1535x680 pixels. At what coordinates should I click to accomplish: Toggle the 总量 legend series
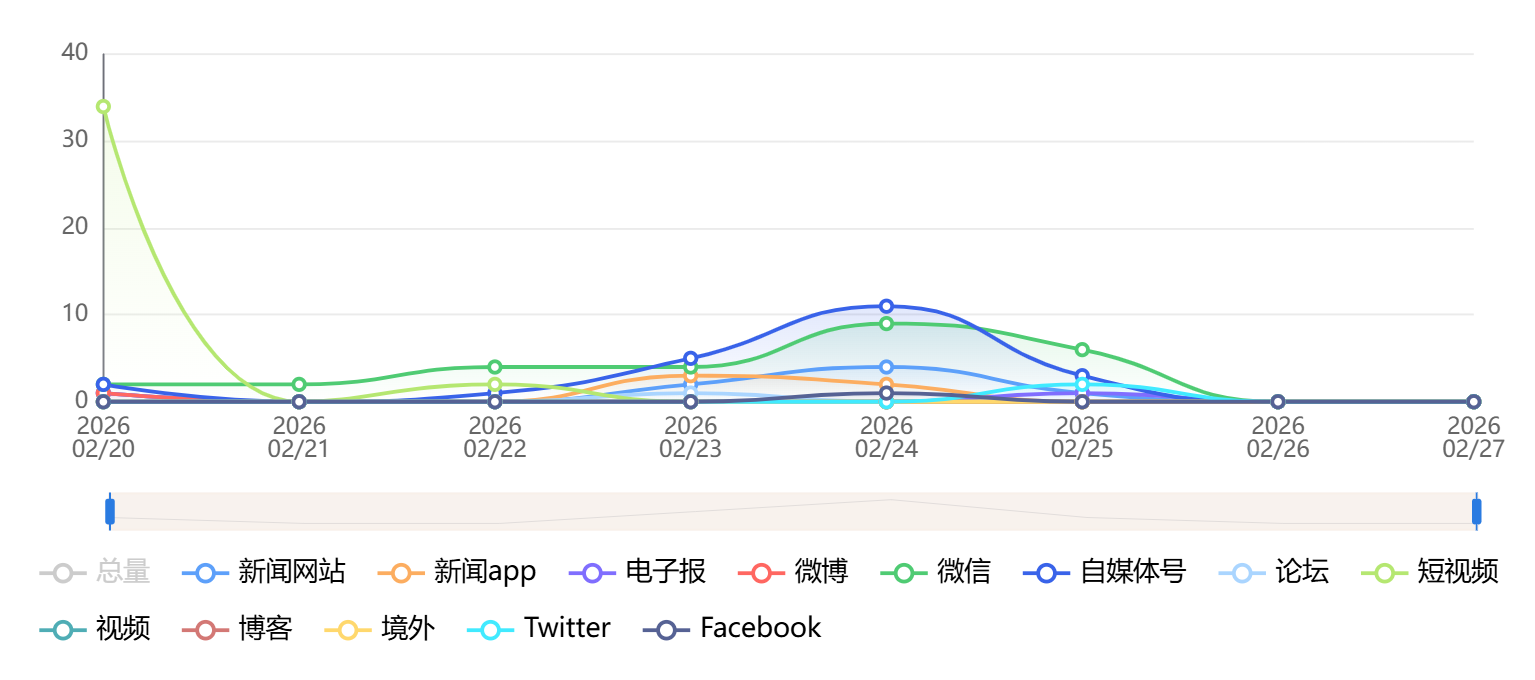[x=95, y=572]
